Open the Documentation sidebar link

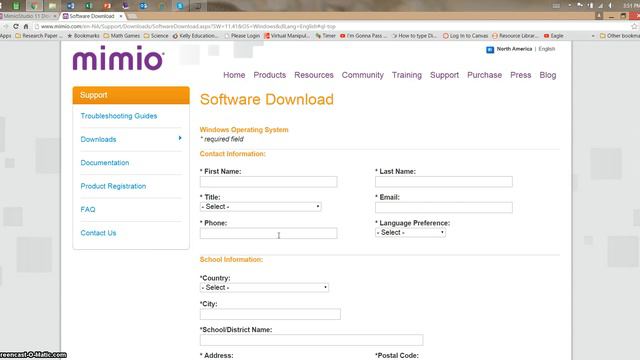click(105, 163)
